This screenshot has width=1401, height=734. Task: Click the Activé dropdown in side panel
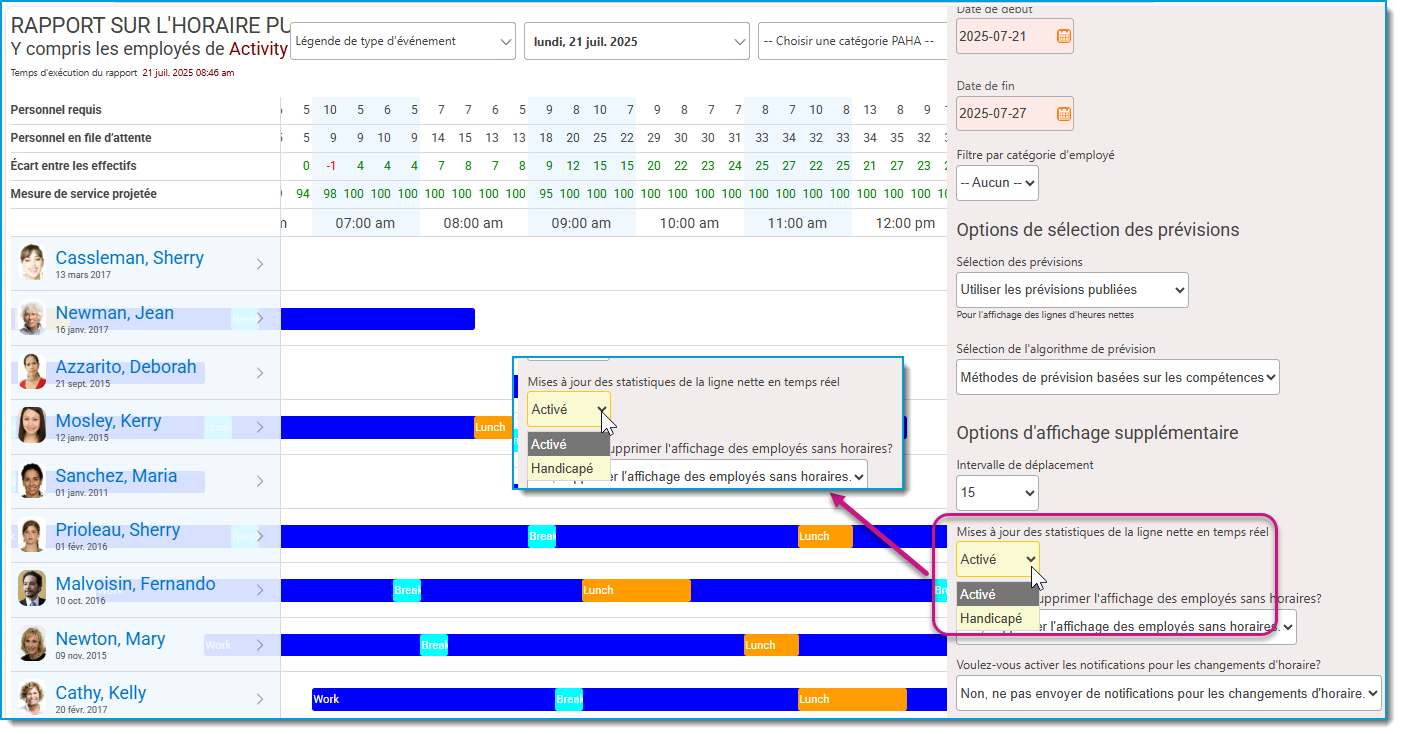click(x=997, y=559)
